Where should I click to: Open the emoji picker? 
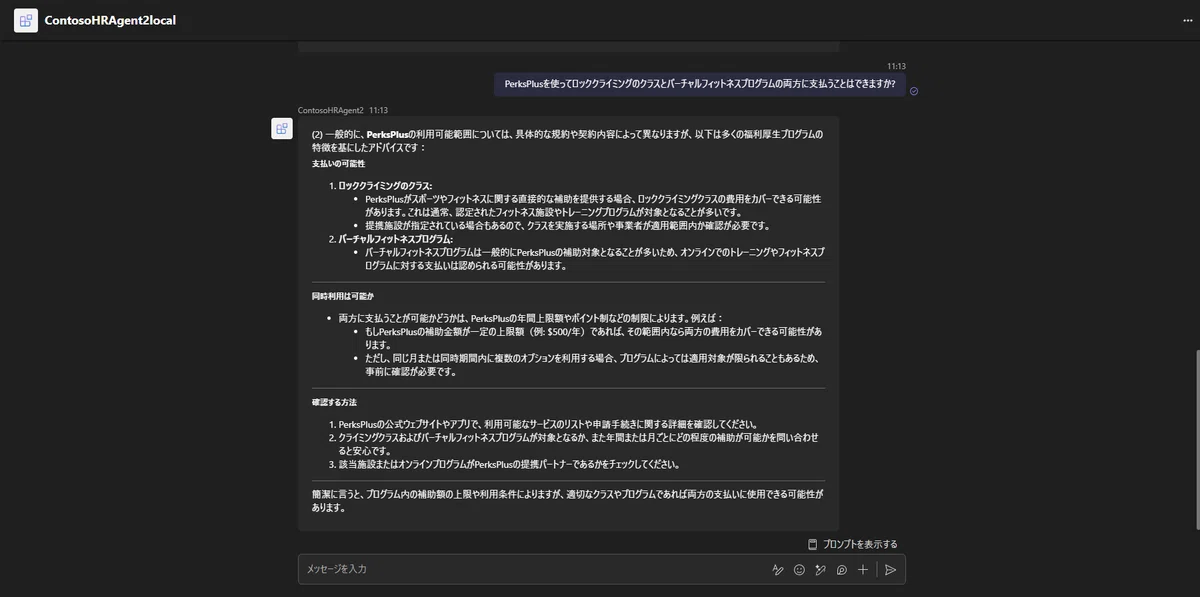(799, 569)
